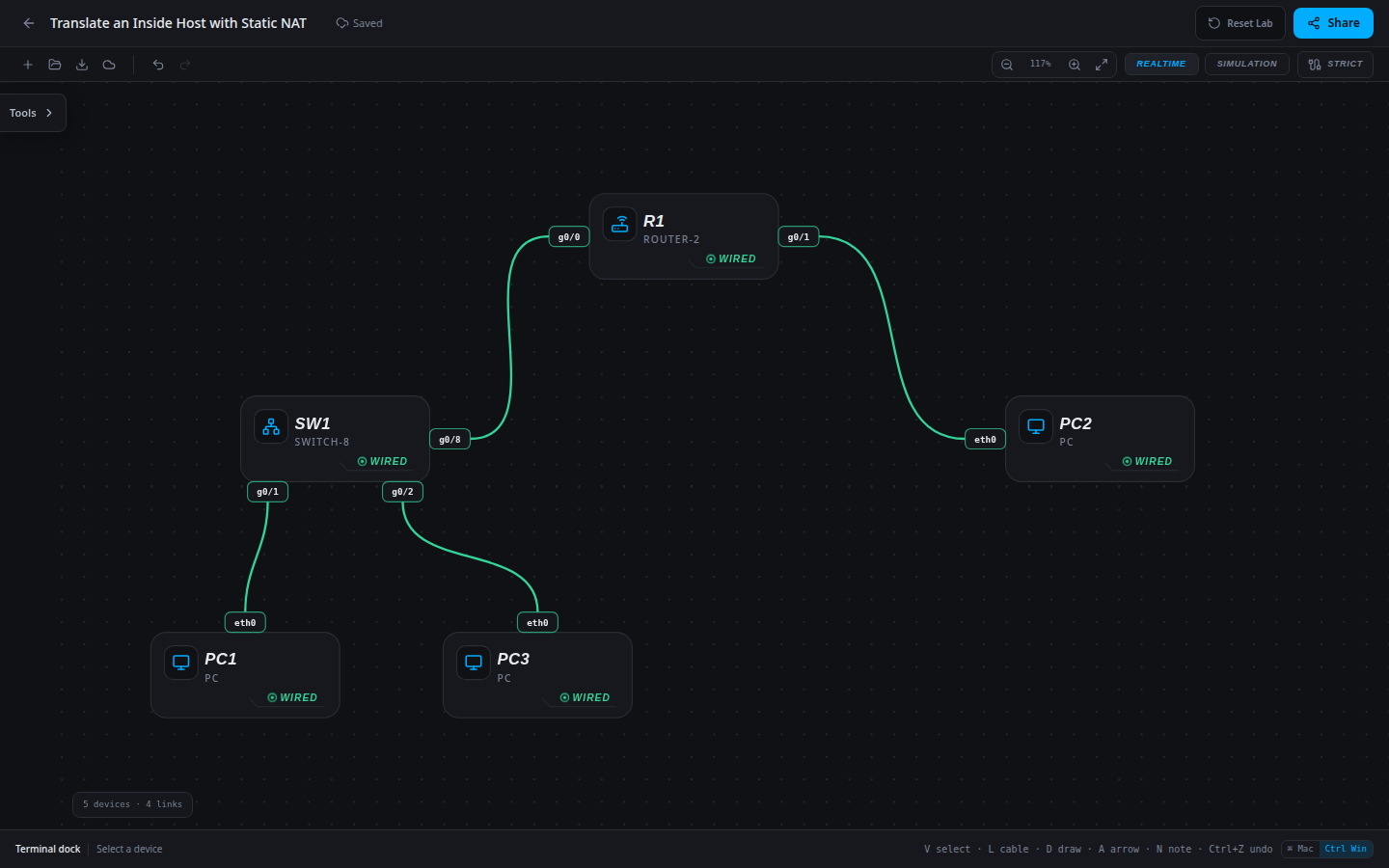Go back using the left arrow
Screen dimensions: 1389x868
tap(29, 23)
